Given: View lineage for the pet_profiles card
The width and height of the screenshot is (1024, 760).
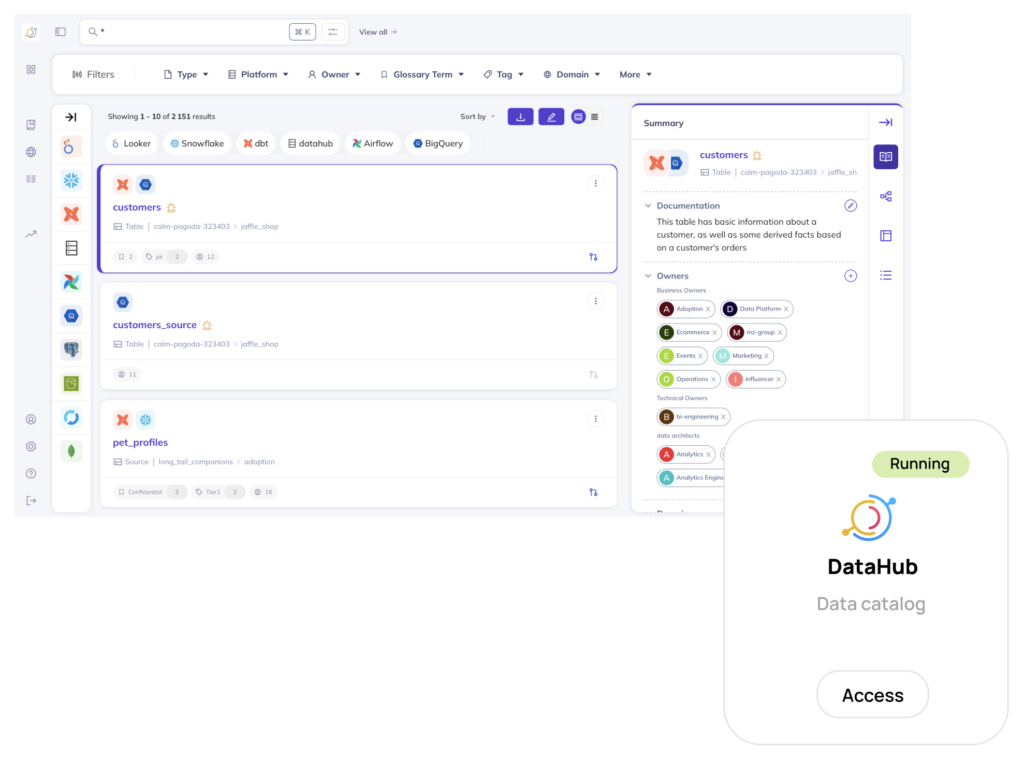Looking at the screenshot, I should click(x=593, y=492).
